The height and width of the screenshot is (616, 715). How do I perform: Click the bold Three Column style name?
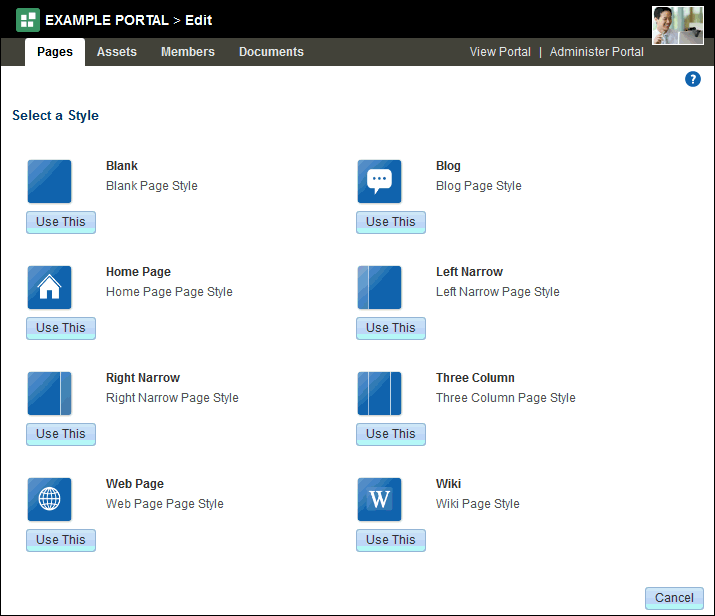pyautogui.click(x=475, y=378)
